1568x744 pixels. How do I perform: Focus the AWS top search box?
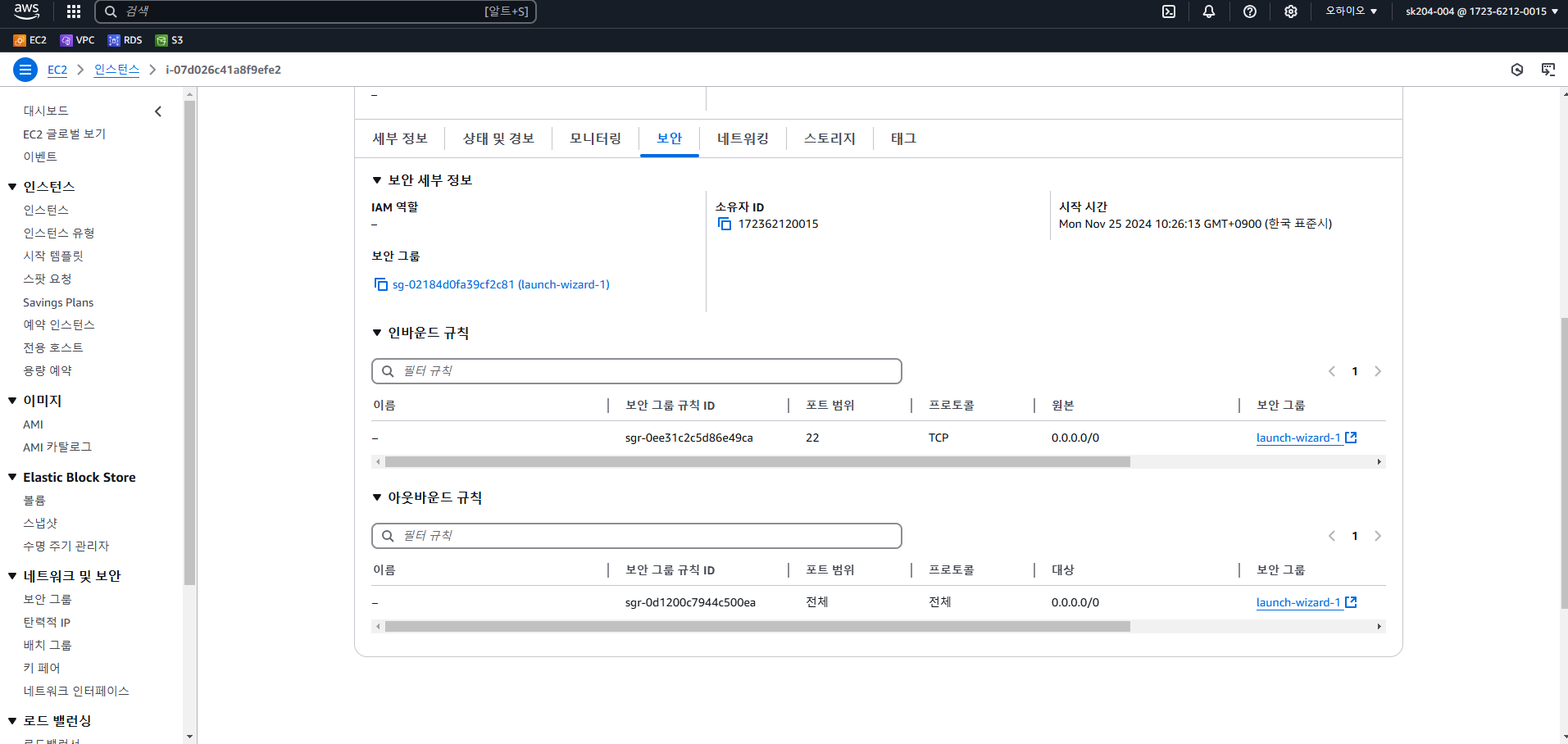(x=316, y=11)
